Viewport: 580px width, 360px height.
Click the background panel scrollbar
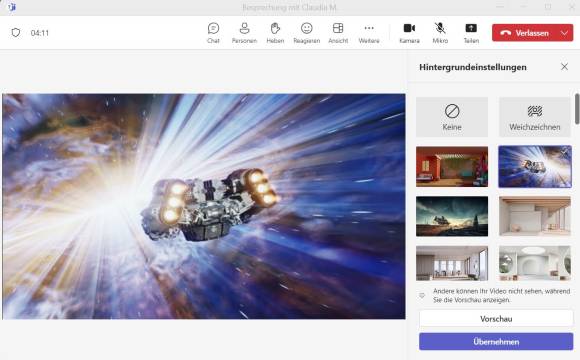click(x=577, y=109)
